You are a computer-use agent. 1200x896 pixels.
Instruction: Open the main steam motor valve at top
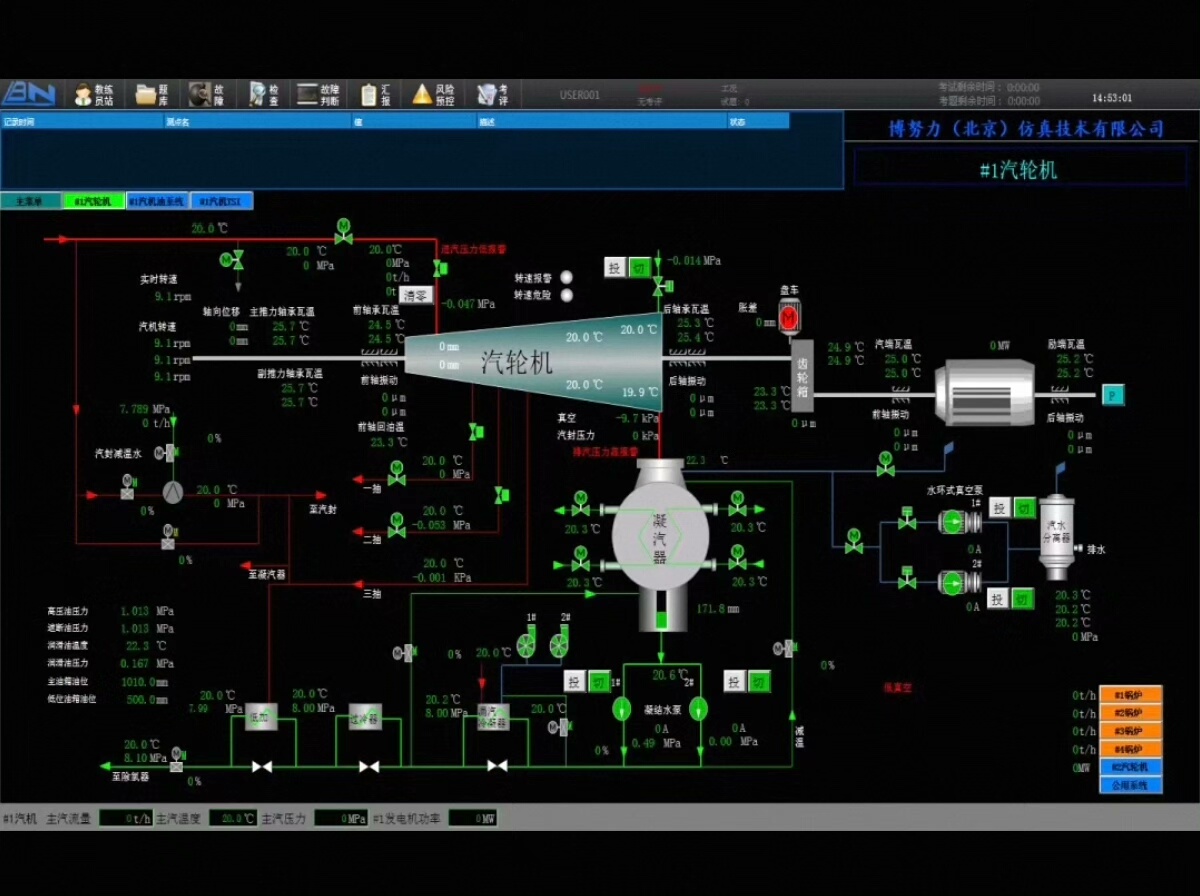tap(343, 232)
